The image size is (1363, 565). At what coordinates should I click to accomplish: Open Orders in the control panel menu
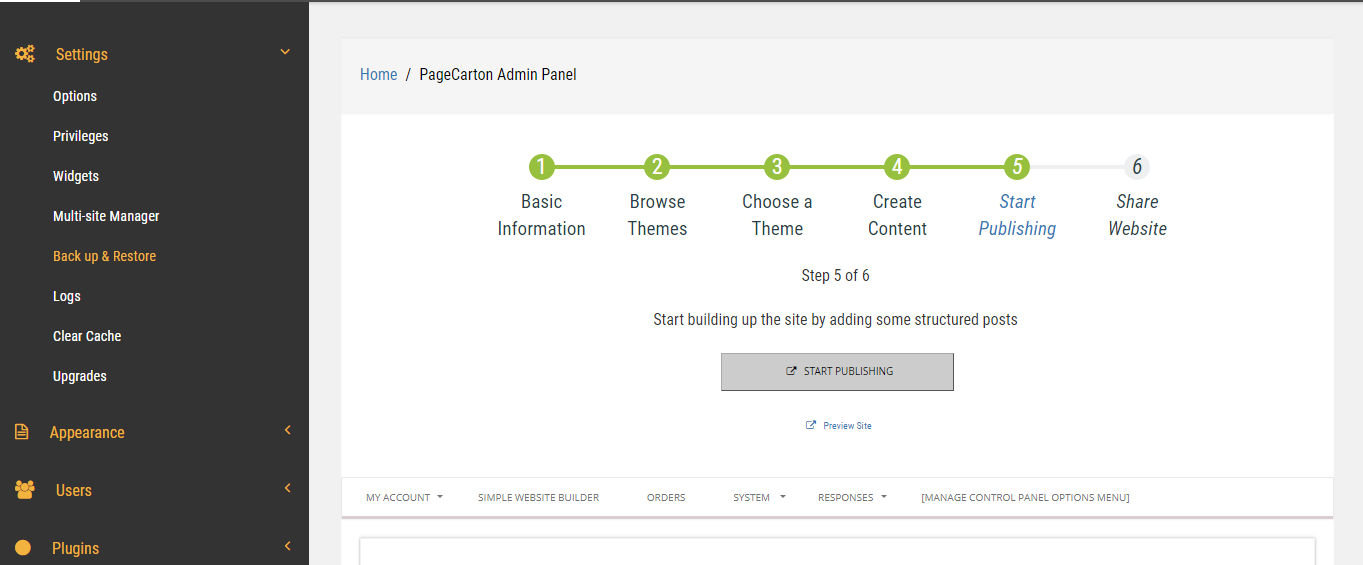666,497
